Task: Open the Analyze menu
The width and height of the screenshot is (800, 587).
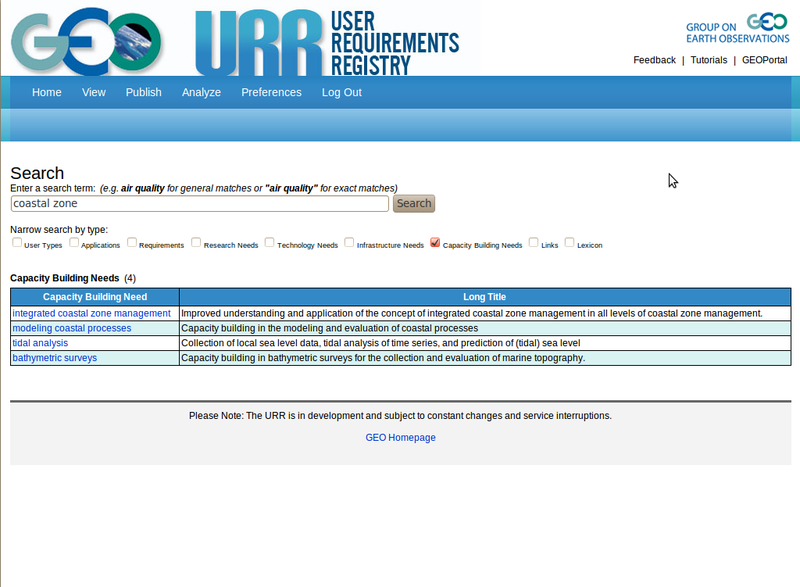Action: (x=201, y=92)
